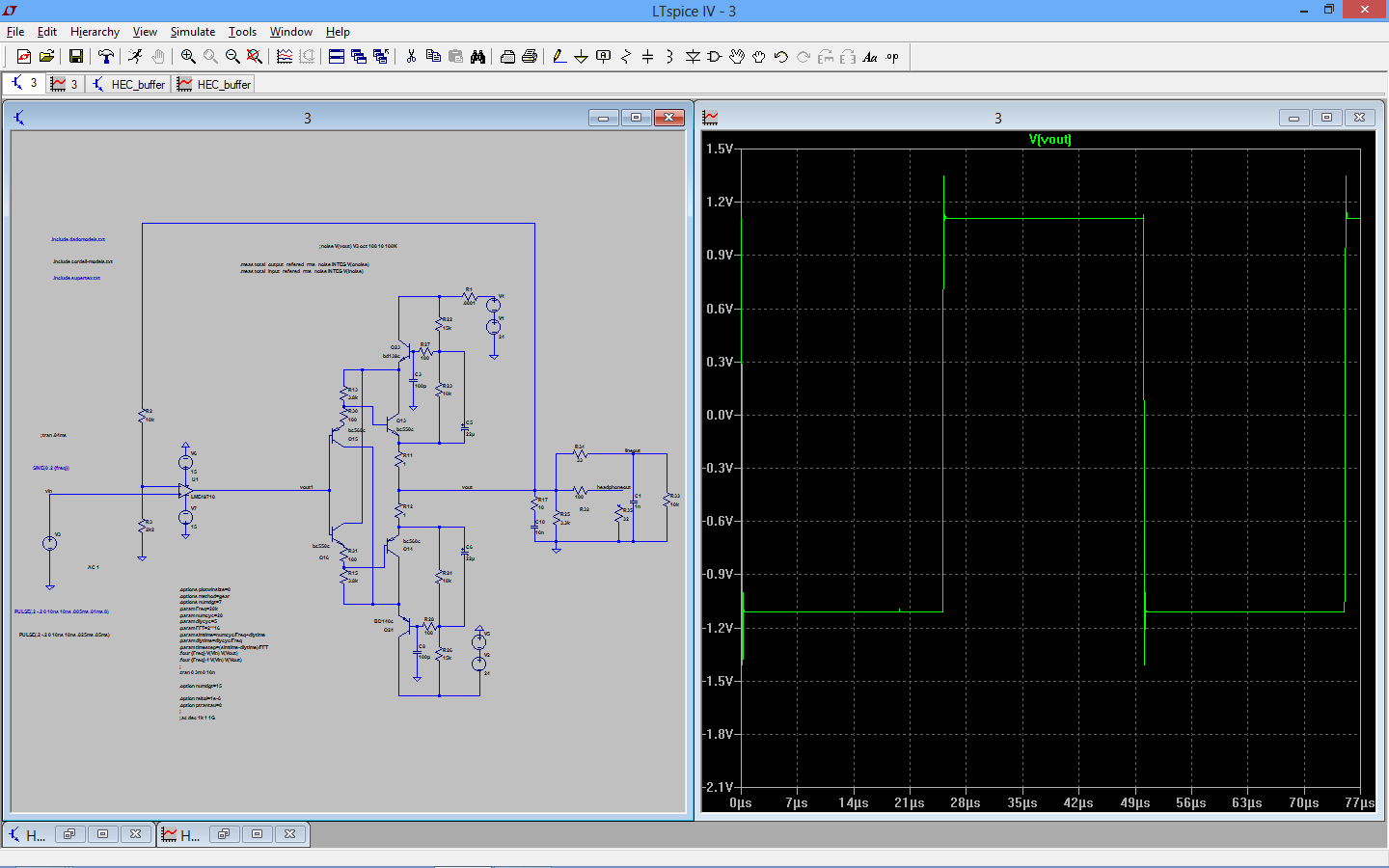Switch to the HEC_buffer schematic tab
The width and height of the screenshot is (1389, 868).
coord(128,84)
